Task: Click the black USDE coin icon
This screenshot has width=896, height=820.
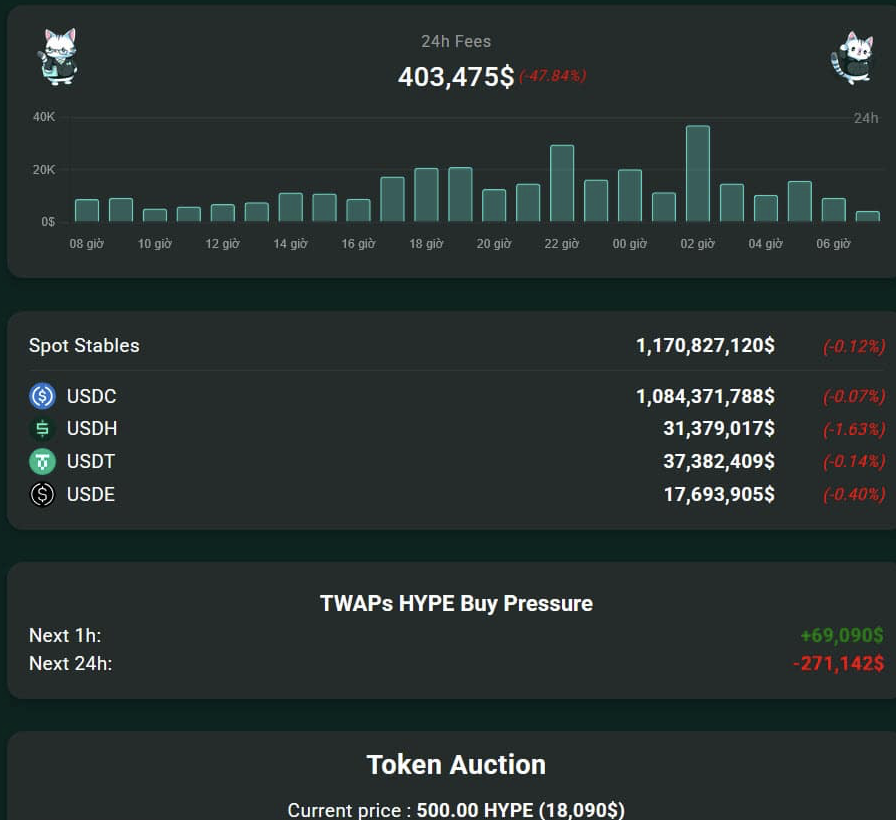Action: point(42,494)
